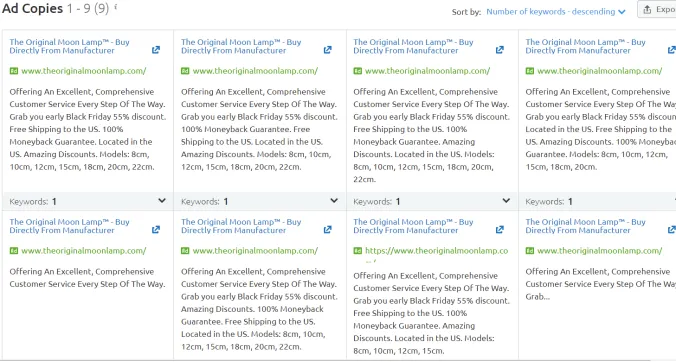Viewport: 676px width, 362px height.
Task: Open external link icon of second bottom-row ad card
Action: pos(328,230)
